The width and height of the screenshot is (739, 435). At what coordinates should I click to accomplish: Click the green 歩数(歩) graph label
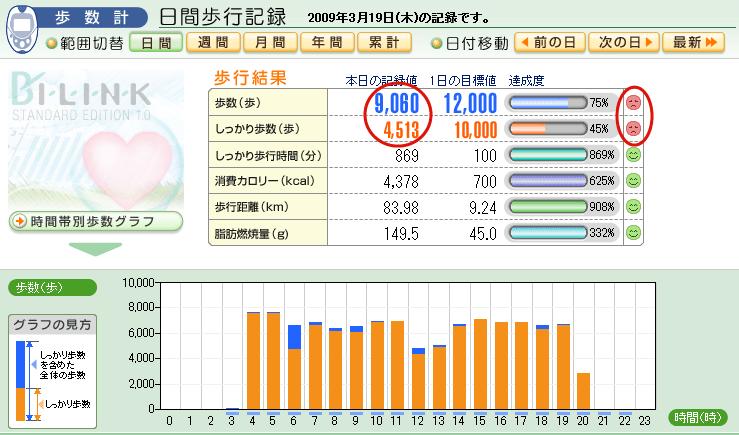[52, 287]
